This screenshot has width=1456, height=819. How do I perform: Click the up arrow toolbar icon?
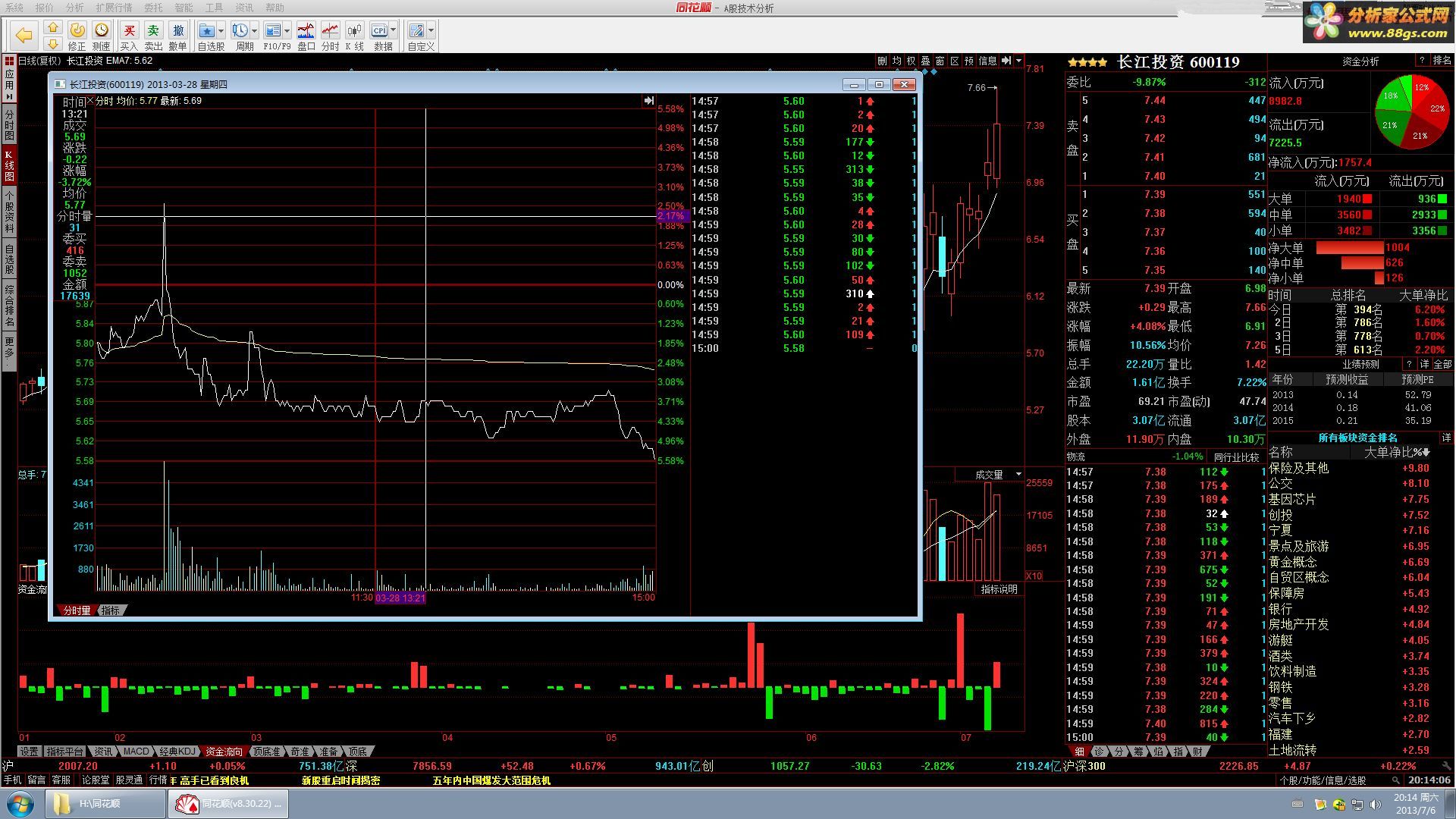[53, 27]
